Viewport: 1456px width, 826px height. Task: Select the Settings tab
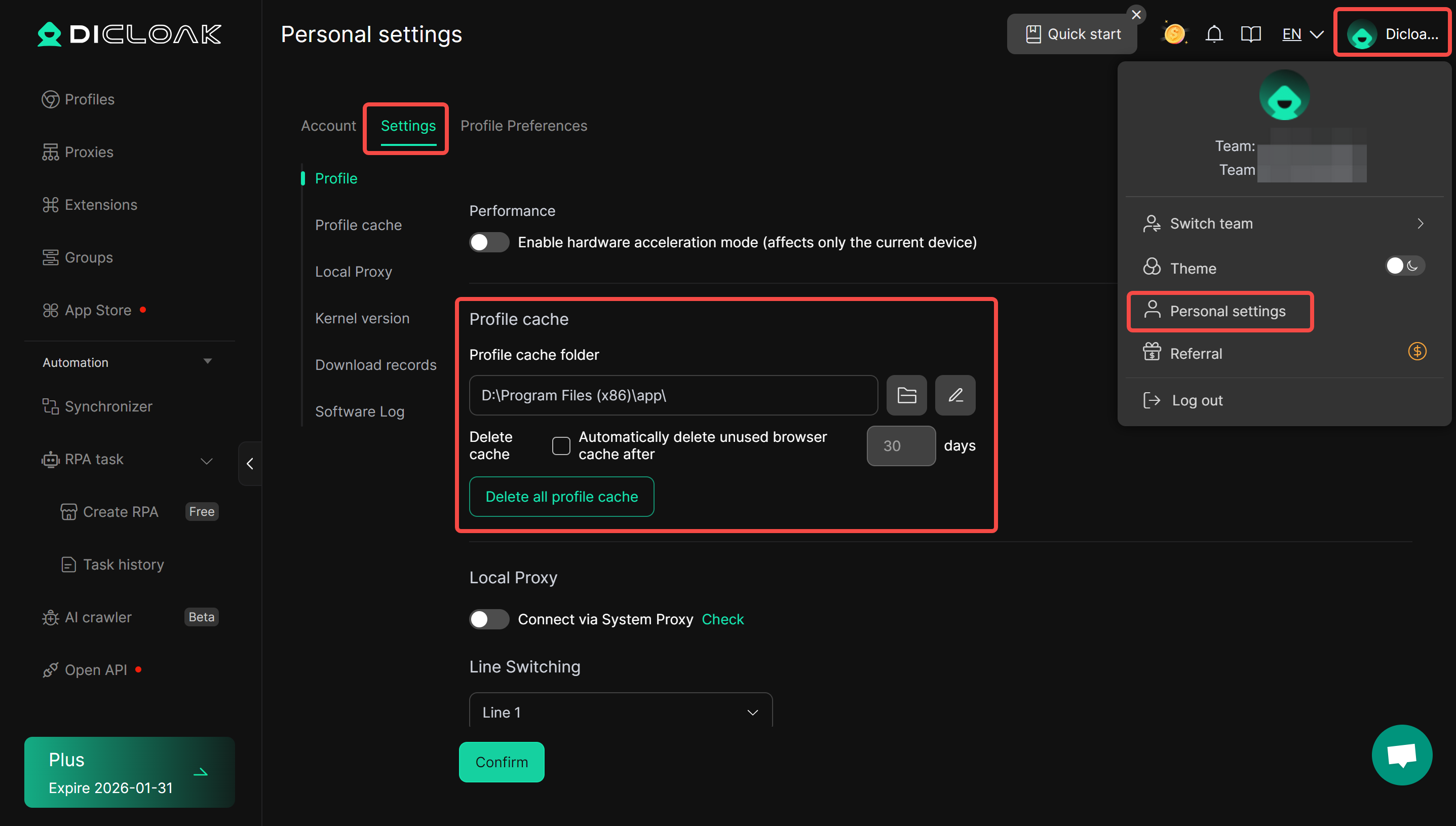tap(408, 126)
